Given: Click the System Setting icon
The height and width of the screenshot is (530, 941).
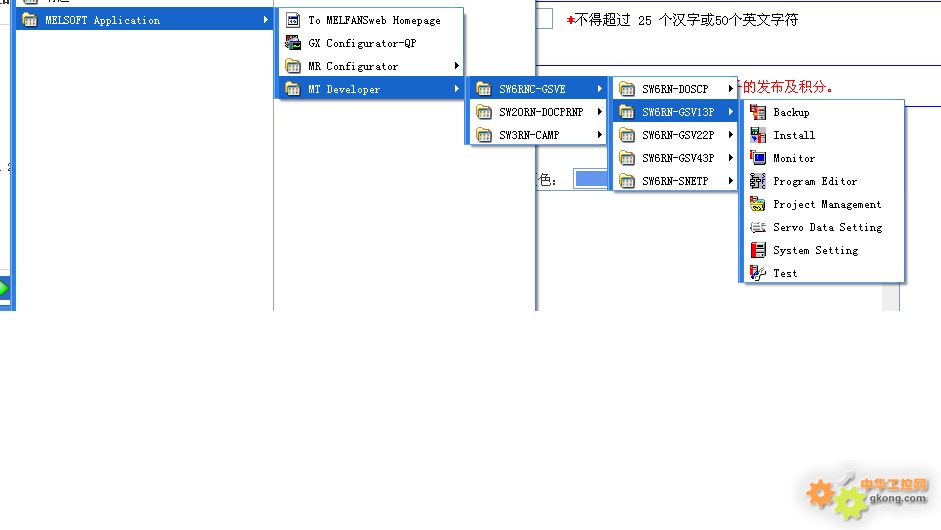Looking at the screenshot, I should 757,250.
